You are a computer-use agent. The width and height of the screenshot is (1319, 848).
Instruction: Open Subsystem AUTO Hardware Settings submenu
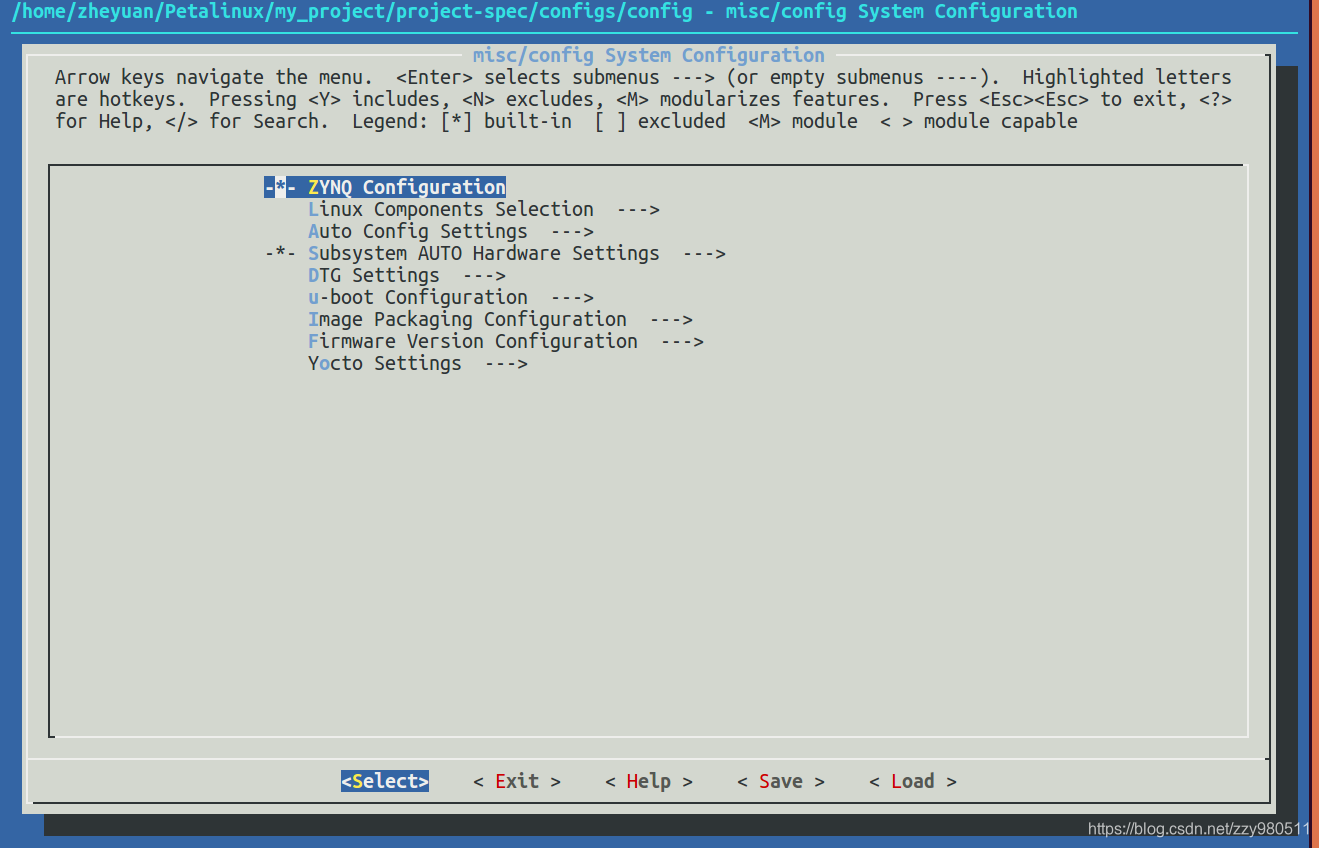(496, 253)
